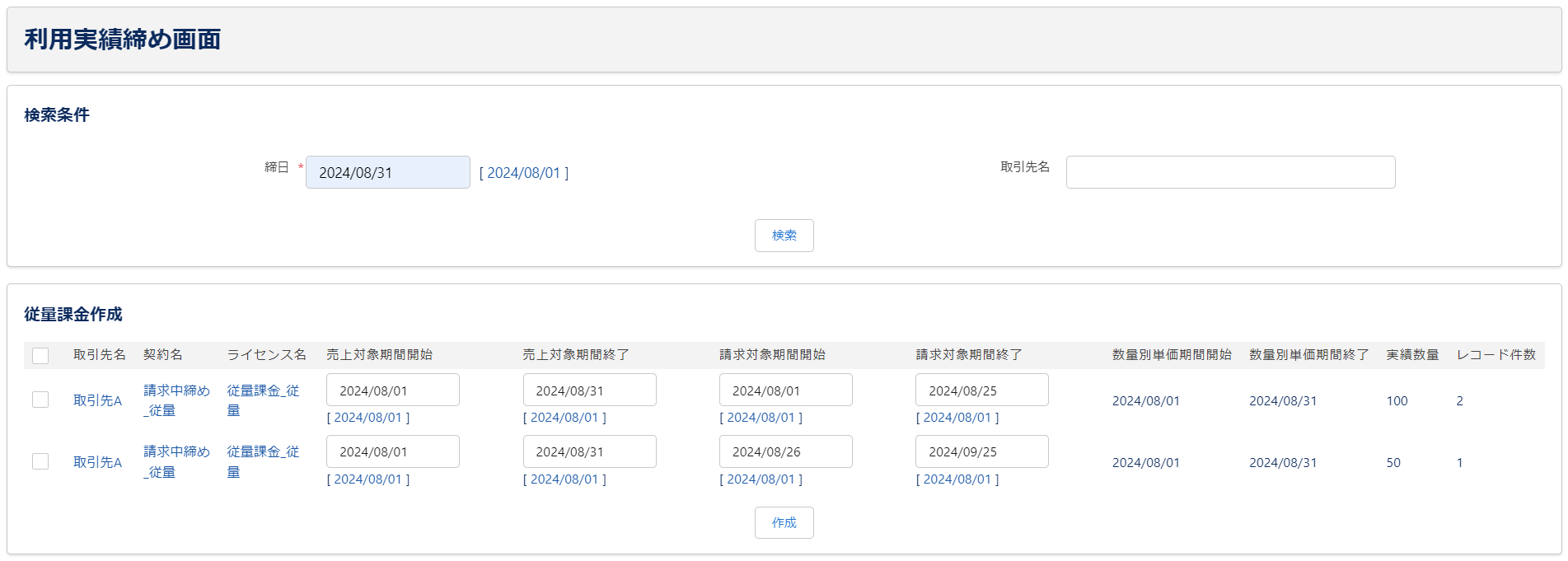Check the second 取引先A row checkbox
This screenshot has width=1568, height=561.
point(40,461)
